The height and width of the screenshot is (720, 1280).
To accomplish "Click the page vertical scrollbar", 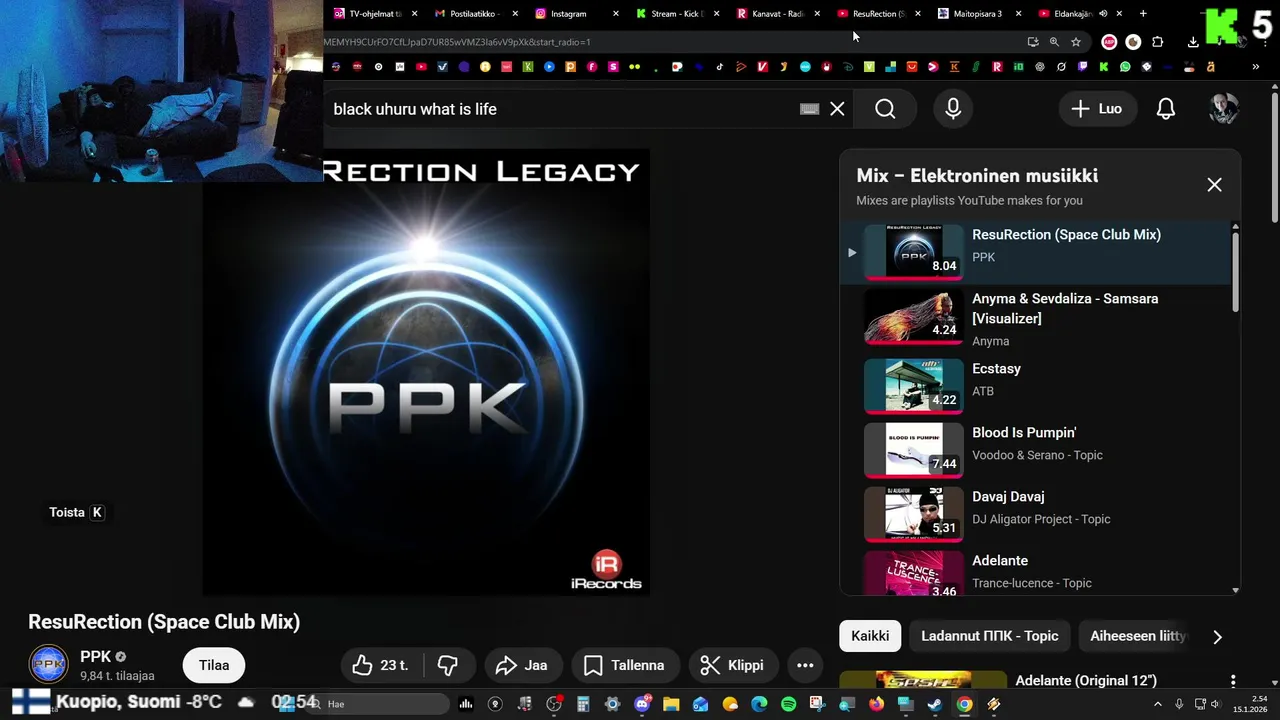I will tap(1275, 157).
